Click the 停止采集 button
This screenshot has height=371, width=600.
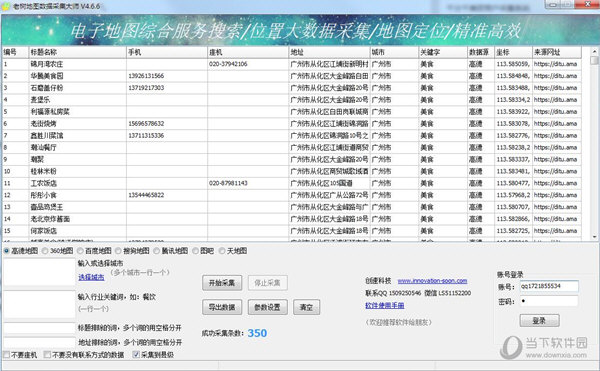pos(267,283)
